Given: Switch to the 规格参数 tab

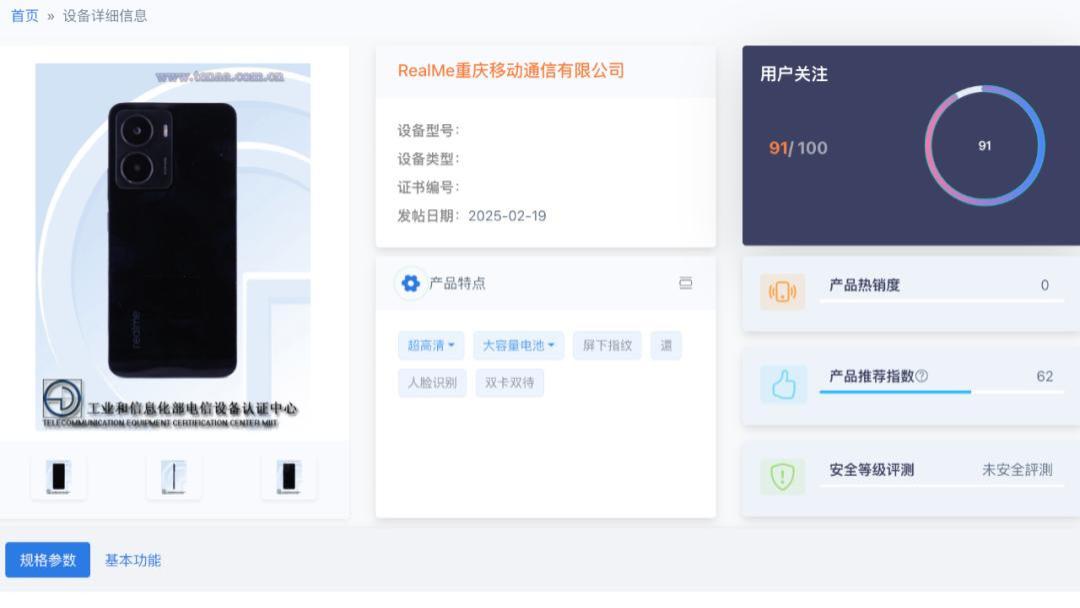Looking at the screenshot, I should 48,560.
